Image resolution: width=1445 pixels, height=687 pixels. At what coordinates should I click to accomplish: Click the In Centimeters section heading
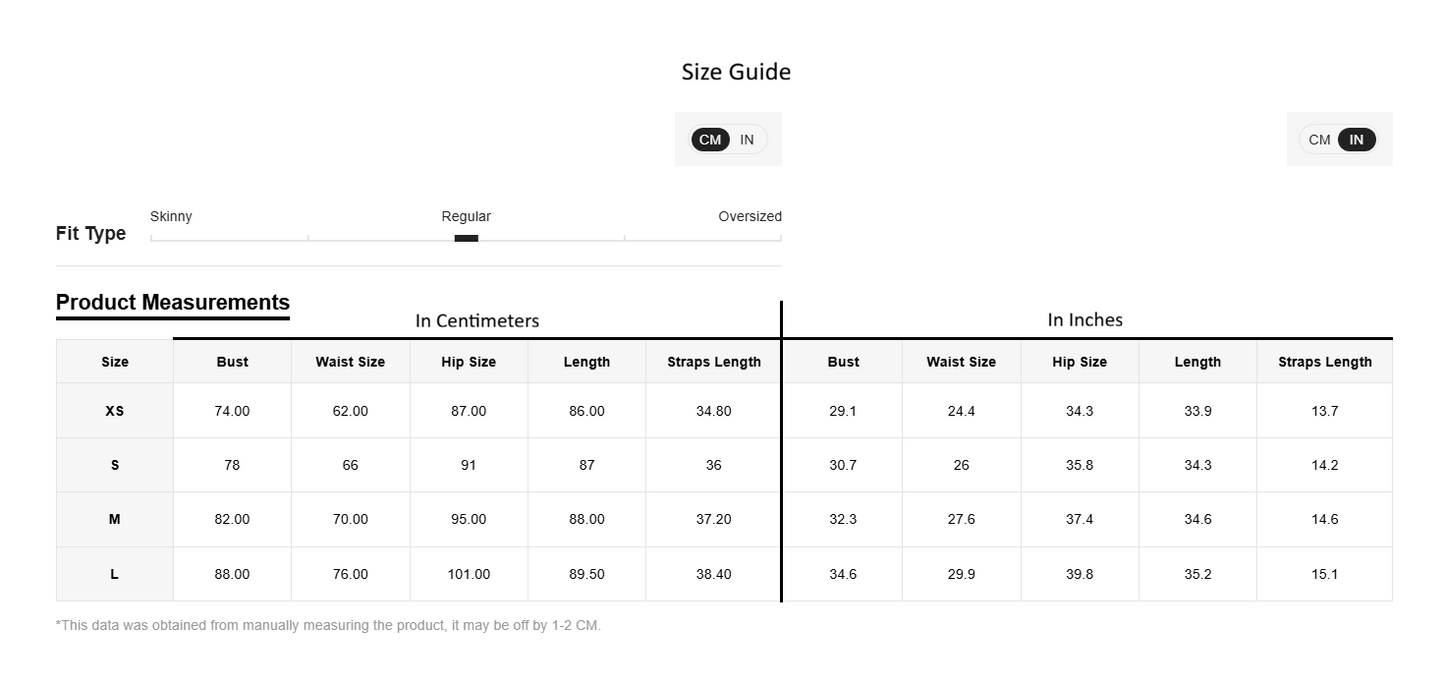477,321
